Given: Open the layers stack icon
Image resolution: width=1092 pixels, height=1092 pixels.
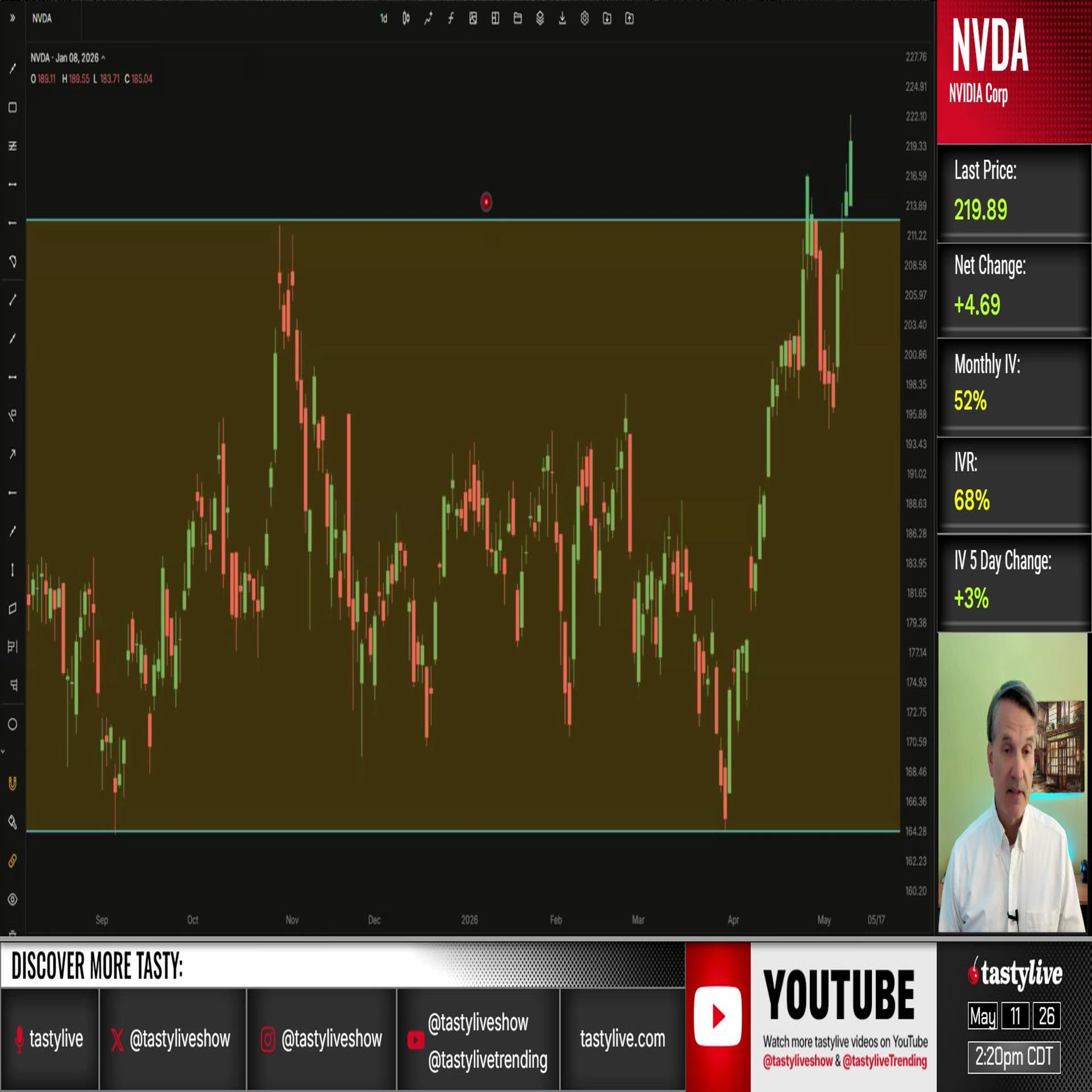Looking at the screenshot, I should point(540,19).
